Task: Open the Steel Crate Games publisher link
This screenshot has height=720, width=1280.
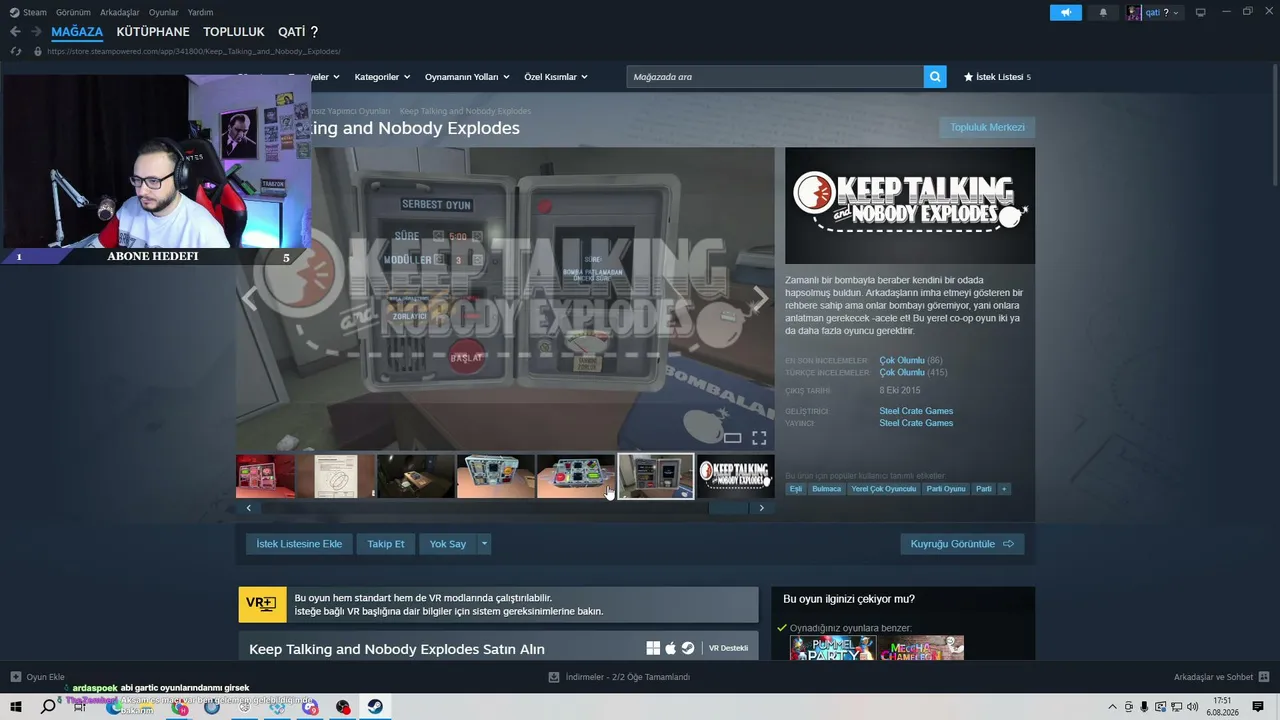Action: [x=916, y=423]
